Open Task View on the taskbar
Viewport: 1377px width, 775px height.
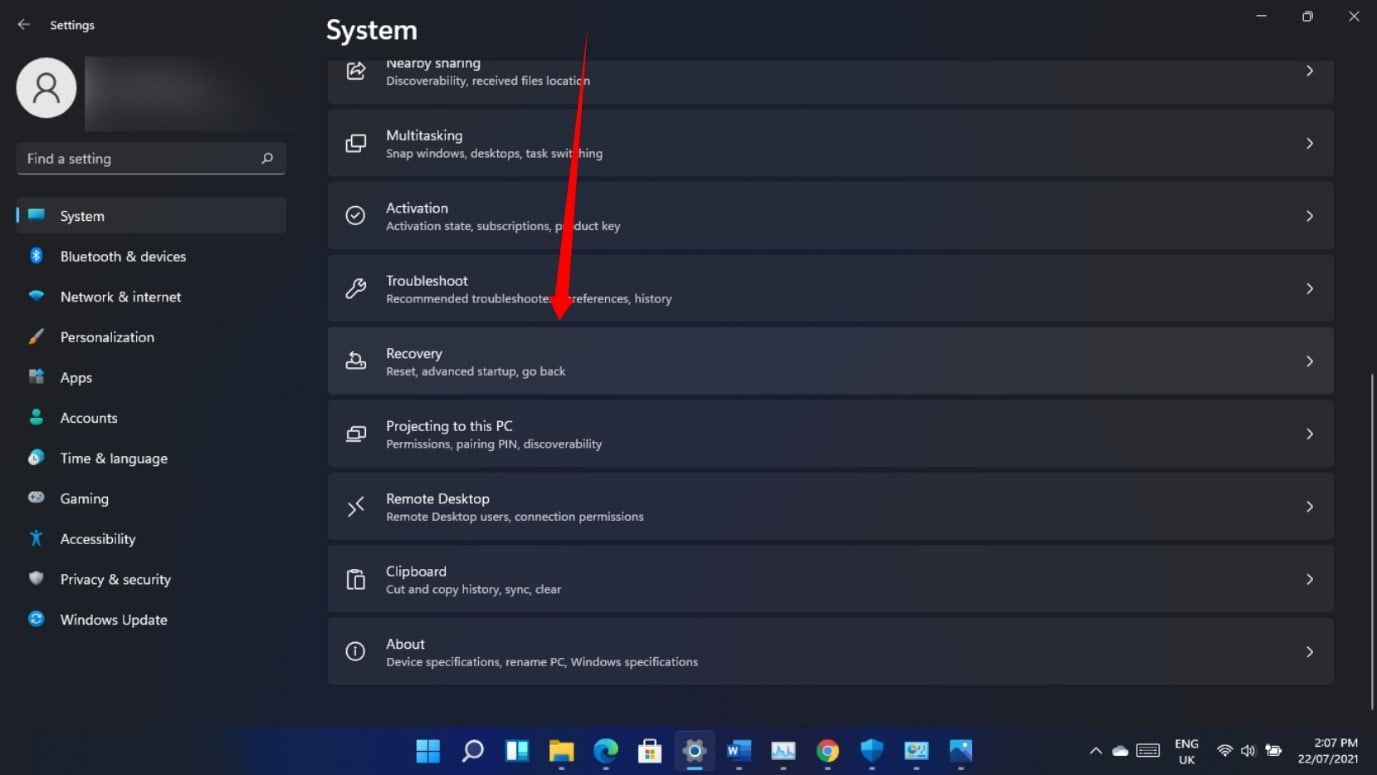[516, 750]
